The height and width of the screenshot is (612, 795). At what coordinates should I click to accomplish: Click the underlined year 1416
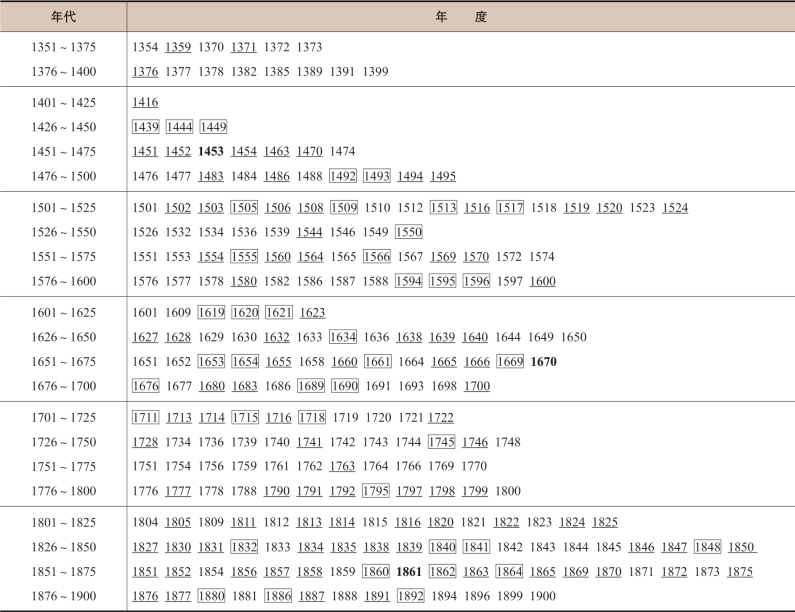(145, 103)
